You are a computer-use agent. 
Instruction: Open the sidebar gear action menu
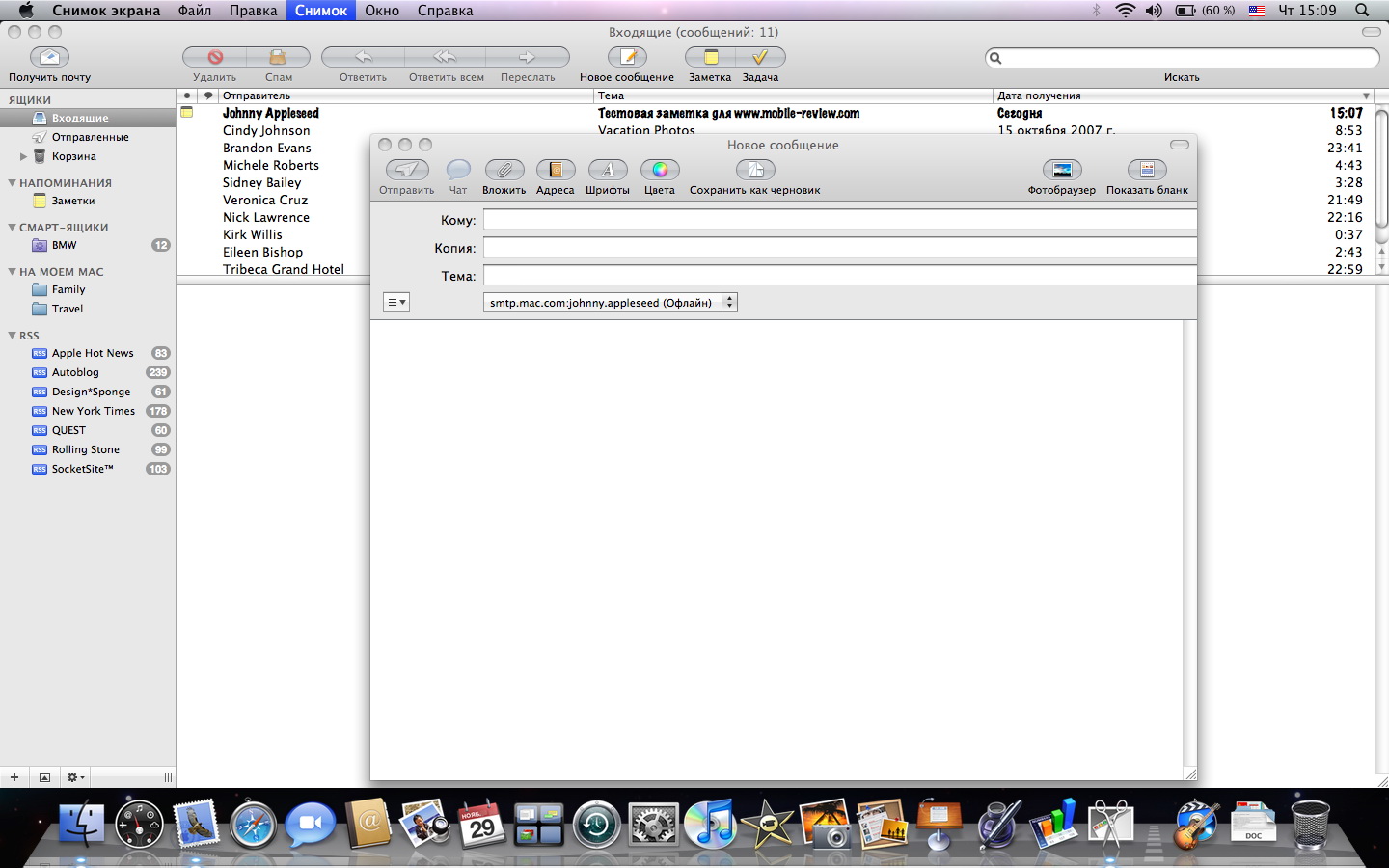click(74, 777)
